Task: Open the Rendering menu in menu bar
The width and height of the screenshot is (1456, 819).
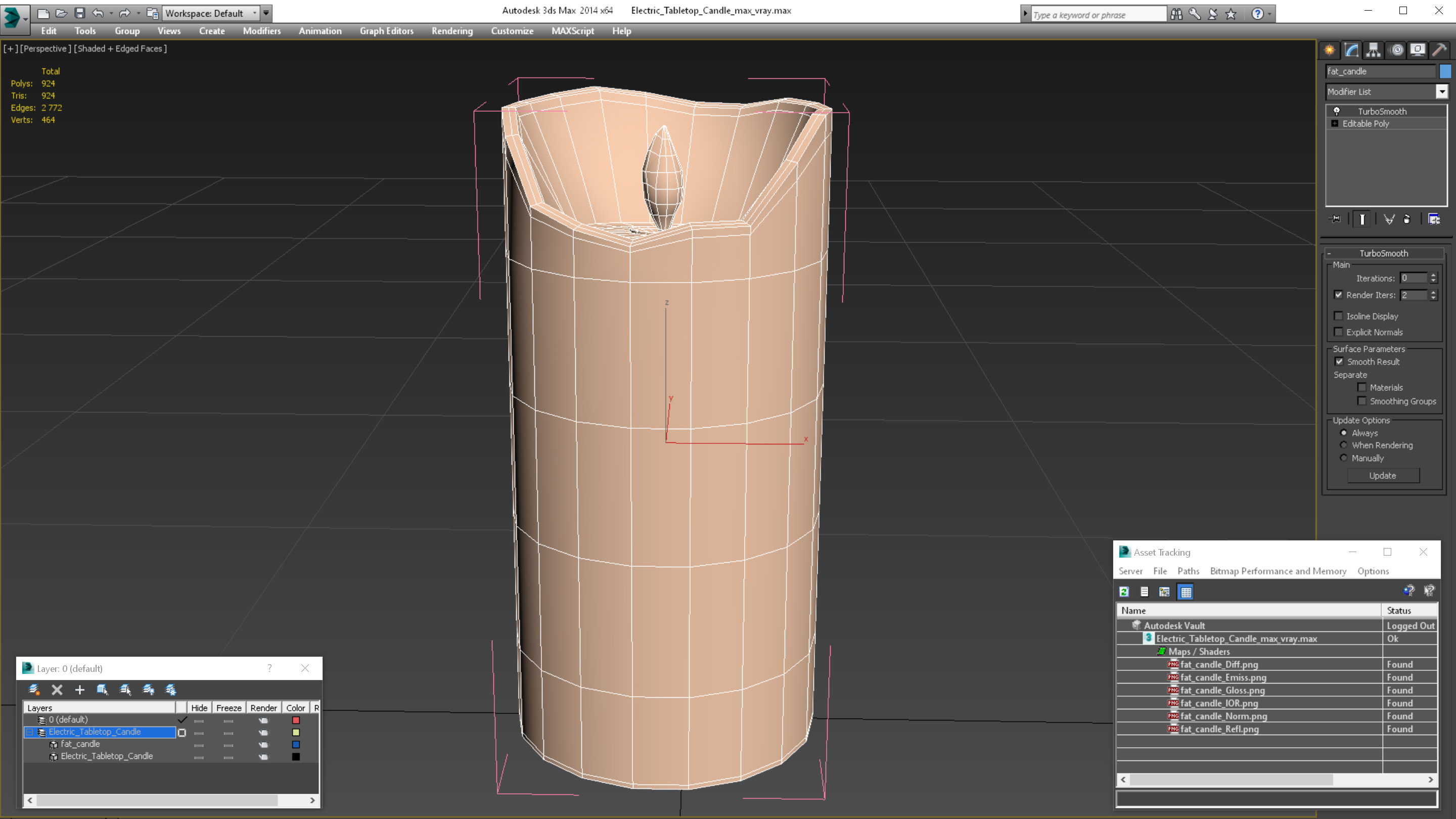Action: click(x=452, y=30)
